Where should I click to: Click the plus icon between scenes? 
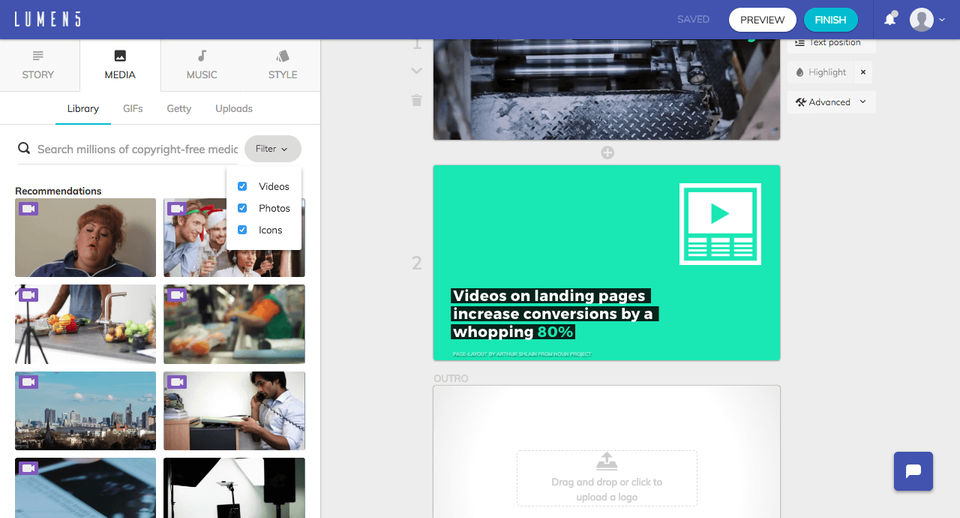(607, 152)
